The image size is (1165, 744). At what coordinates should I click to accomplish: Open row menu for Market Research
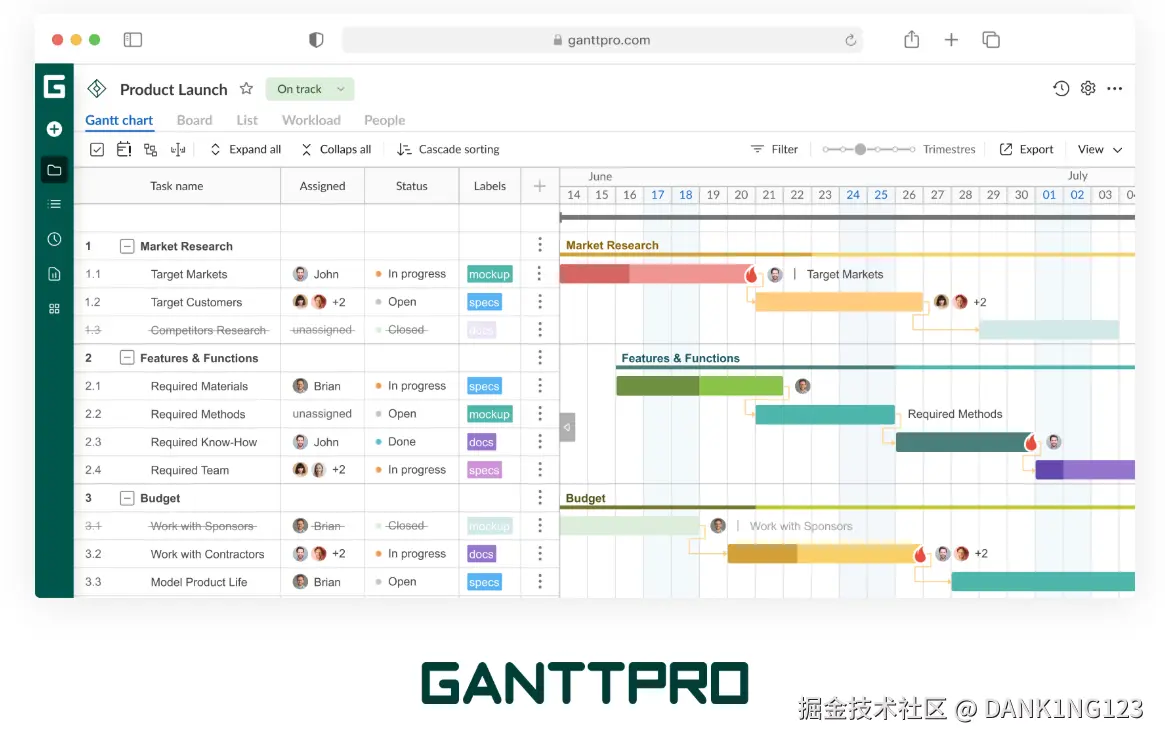click(540, 245)
